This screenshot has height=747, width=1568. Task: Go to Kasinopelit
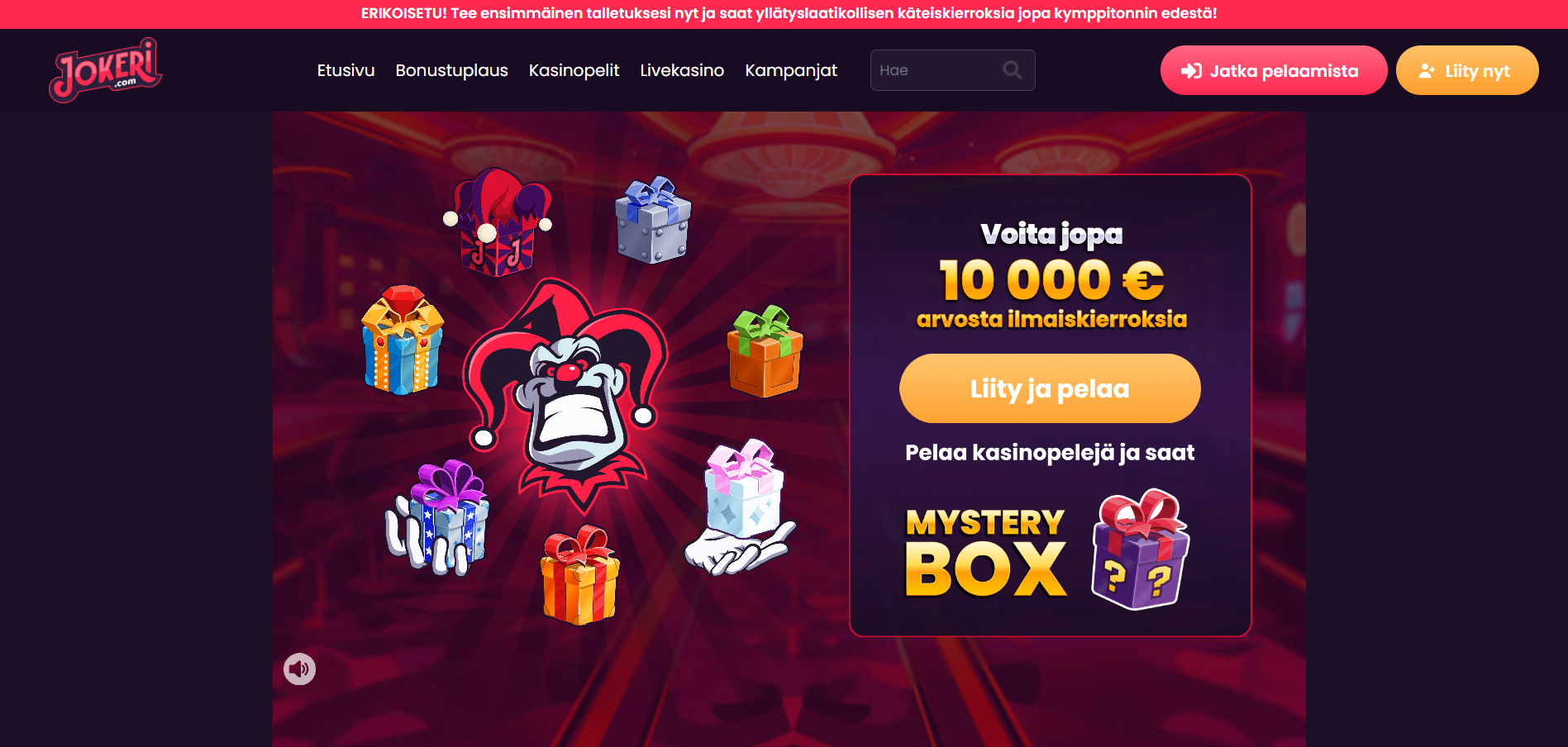click(574, 70)
